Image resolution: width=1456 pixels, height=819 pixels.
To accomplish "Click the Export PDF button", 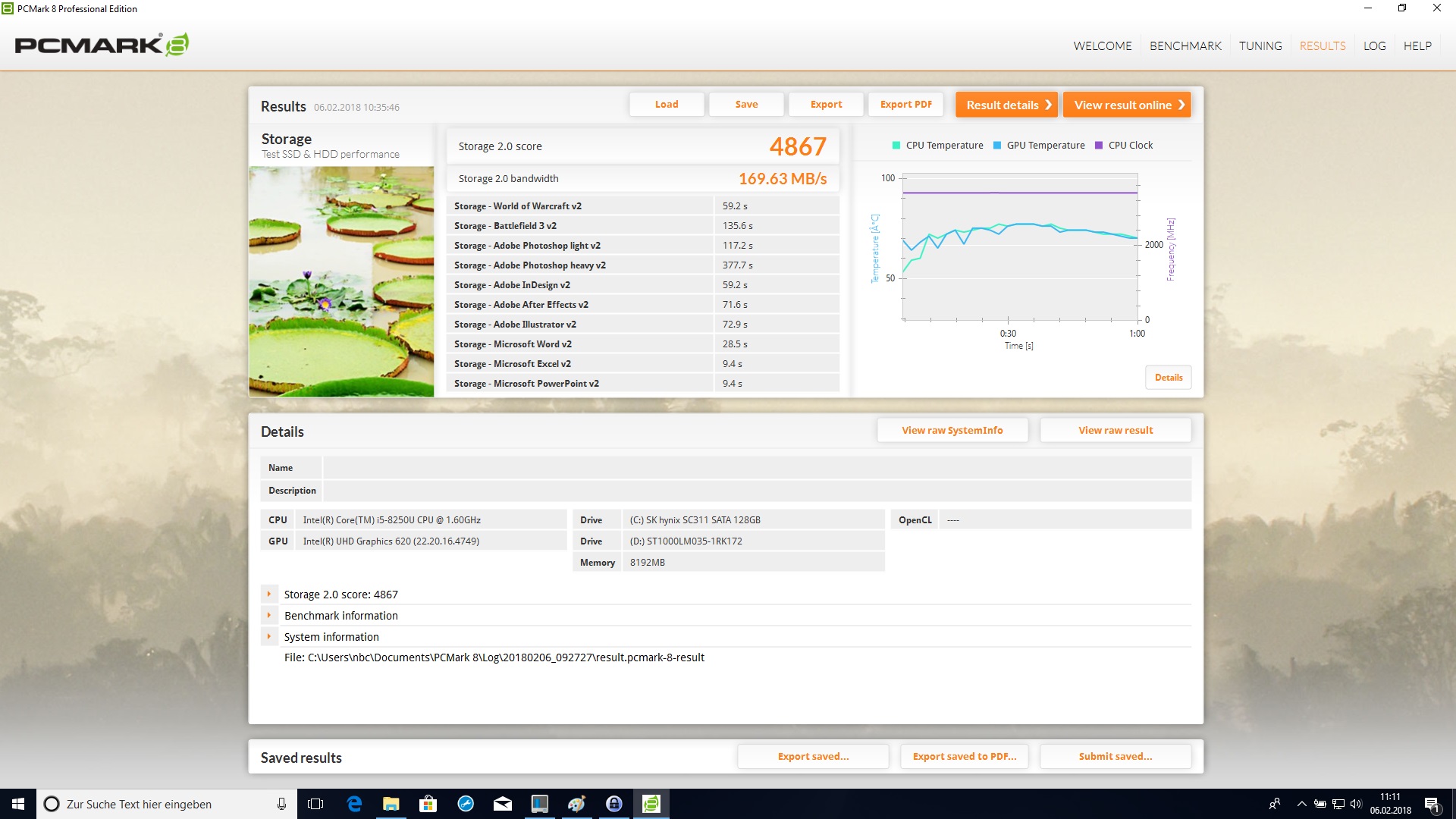I will [905, 105].
